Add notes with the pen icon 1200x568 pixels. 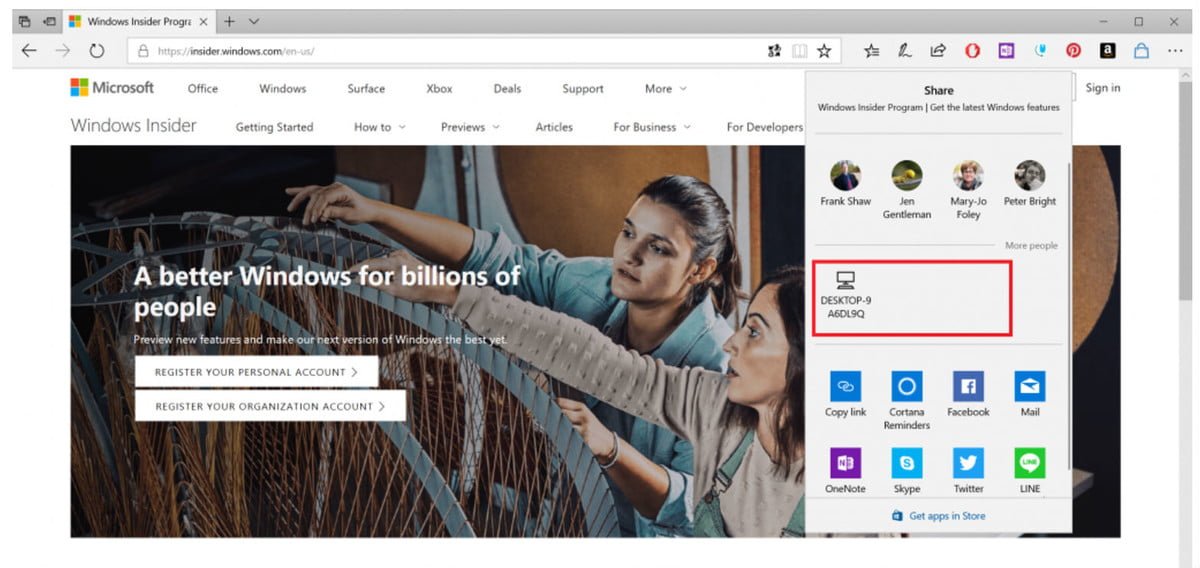click(x=905, y=50)
